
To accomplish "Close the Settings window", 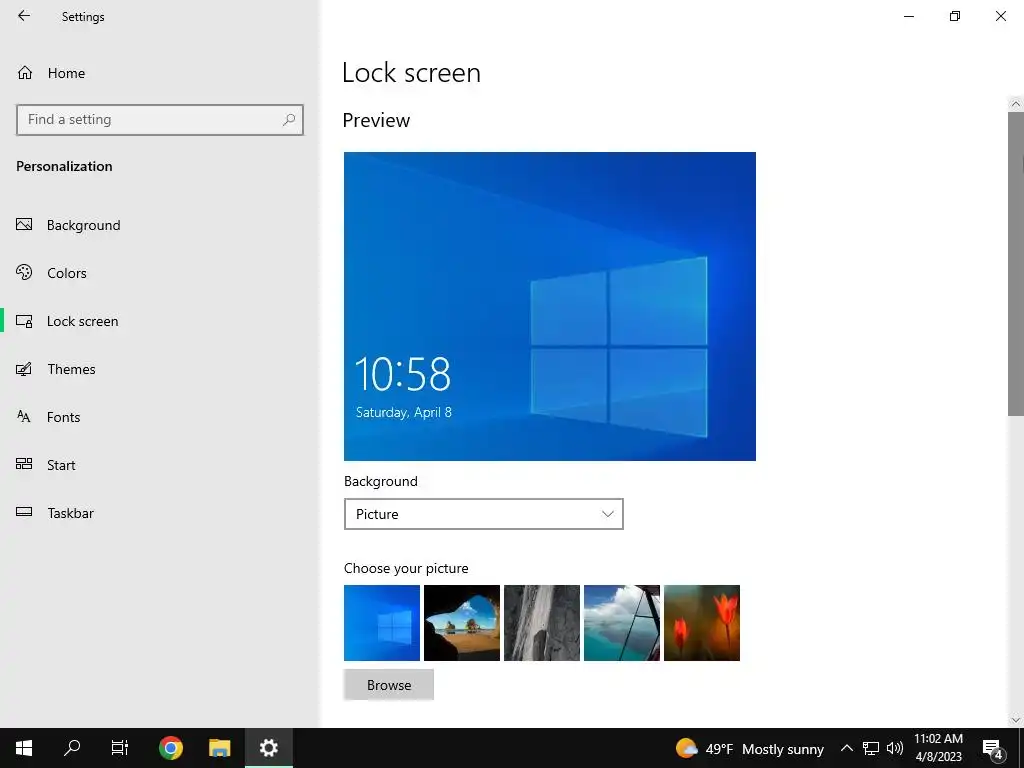I will pyautogui.click(x=1000, y=16).
